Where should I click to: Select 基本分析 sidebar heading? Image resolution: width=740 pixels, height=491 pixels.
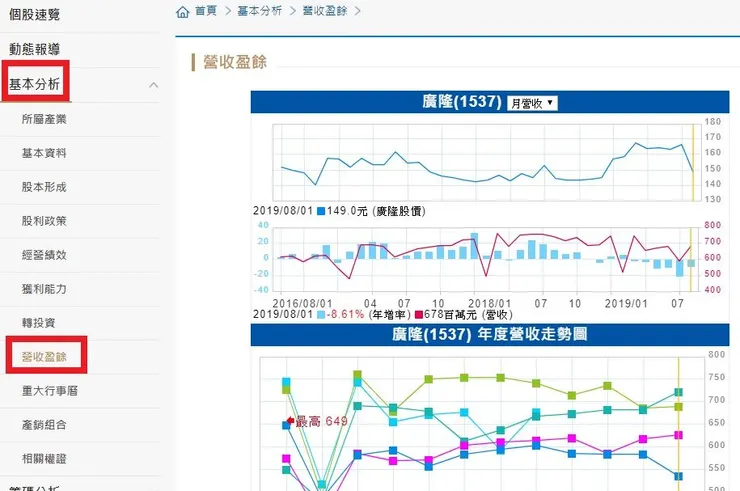click(34, 84)
